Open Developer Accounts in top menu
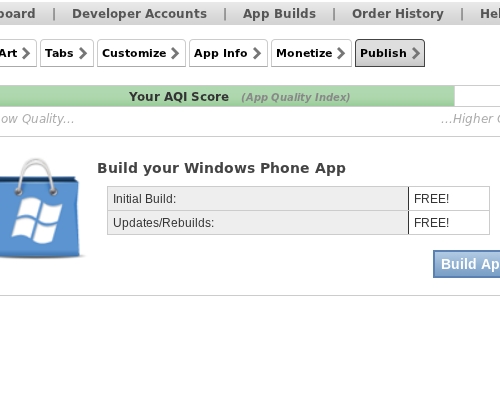 (139, 14)
